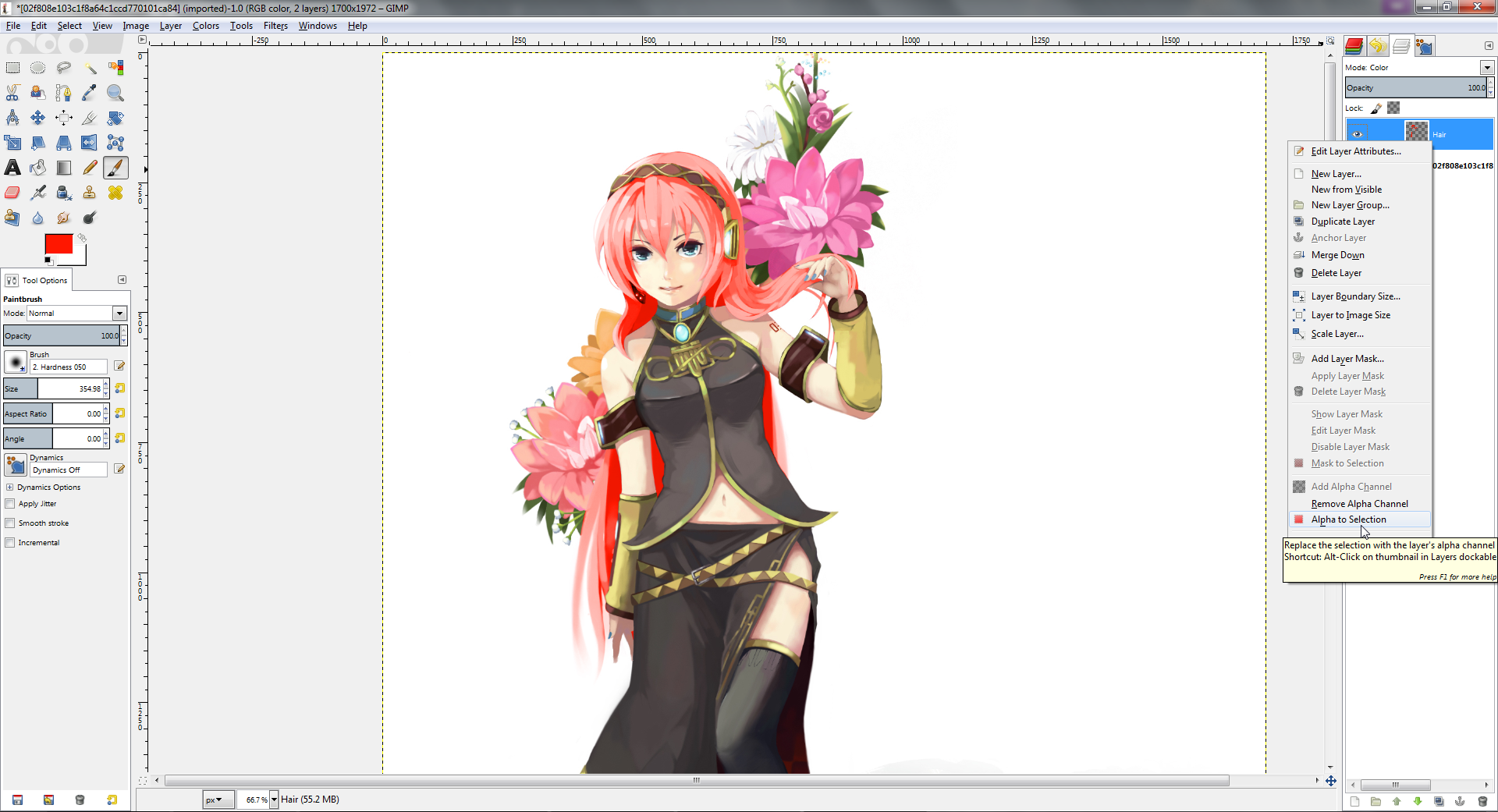This screenshot has width=1498, height=812.
Task: Select the Pencil tool
Action: coord(90,168)
